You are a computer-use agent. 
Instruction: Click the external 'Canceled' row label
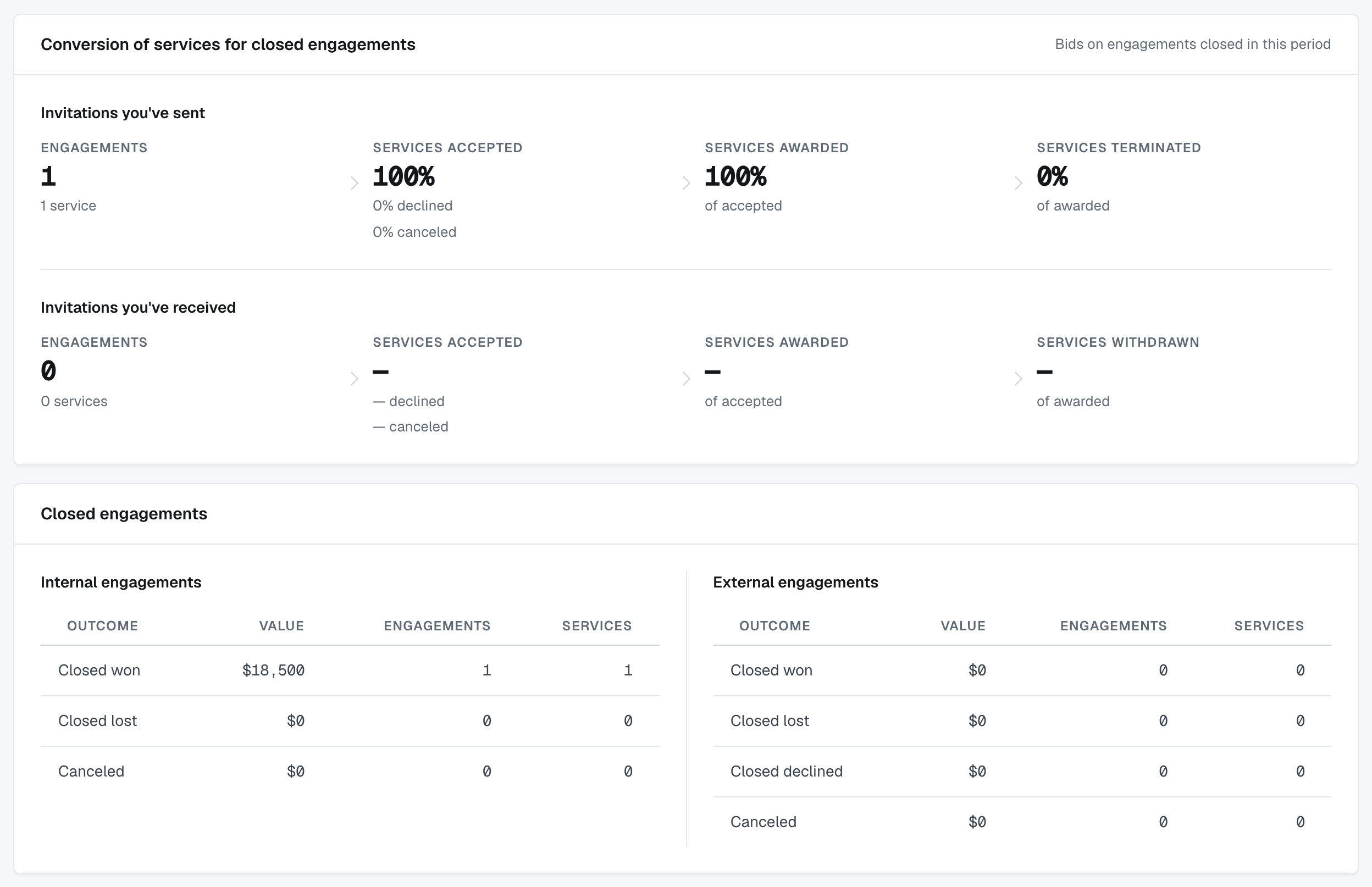pyautogui.click(x=763, y=823)
